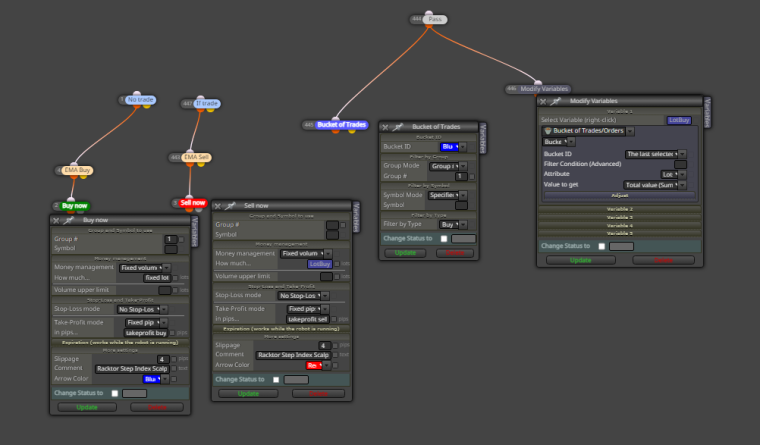The height and width of the screenshot is (445, 760).
Task: Close the Modify Variables panel
Action: point(543,102)
